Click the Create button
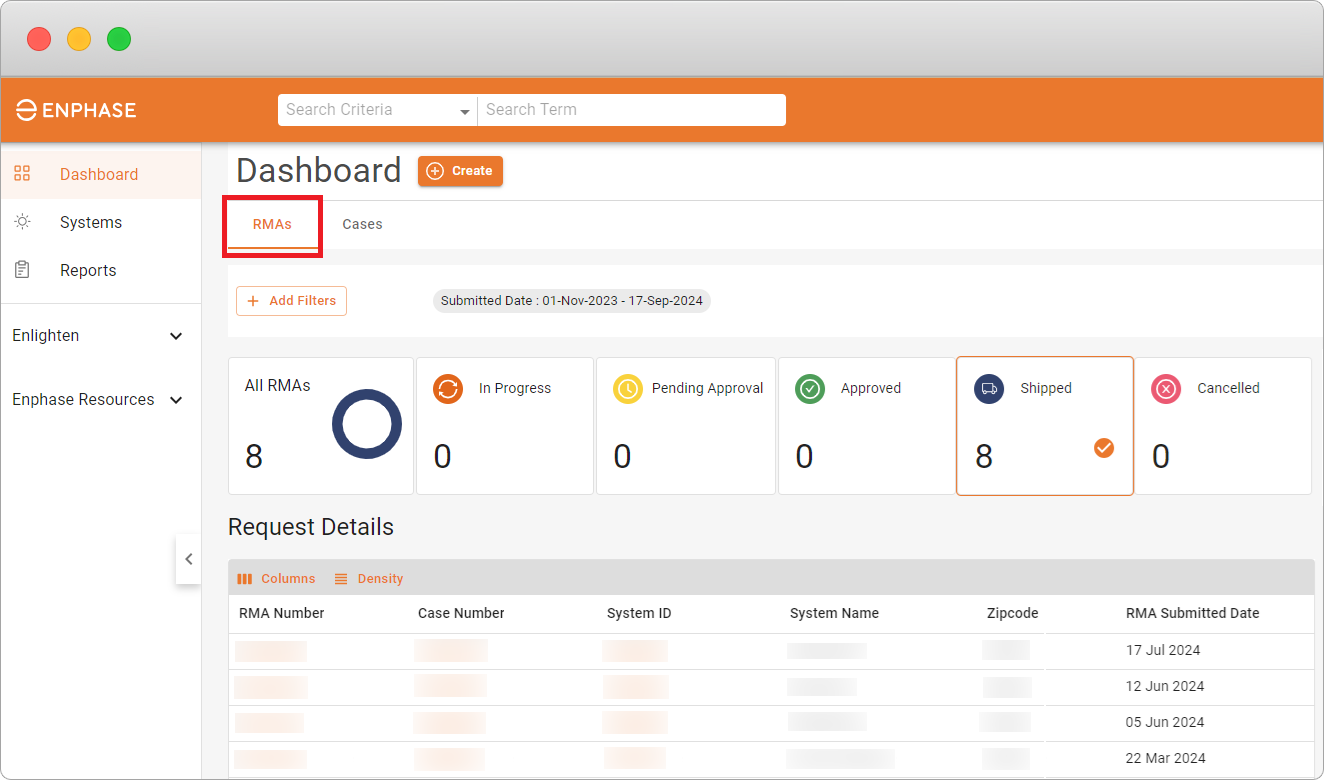This screenshot has width=1324, height=780. pos(460,171)
